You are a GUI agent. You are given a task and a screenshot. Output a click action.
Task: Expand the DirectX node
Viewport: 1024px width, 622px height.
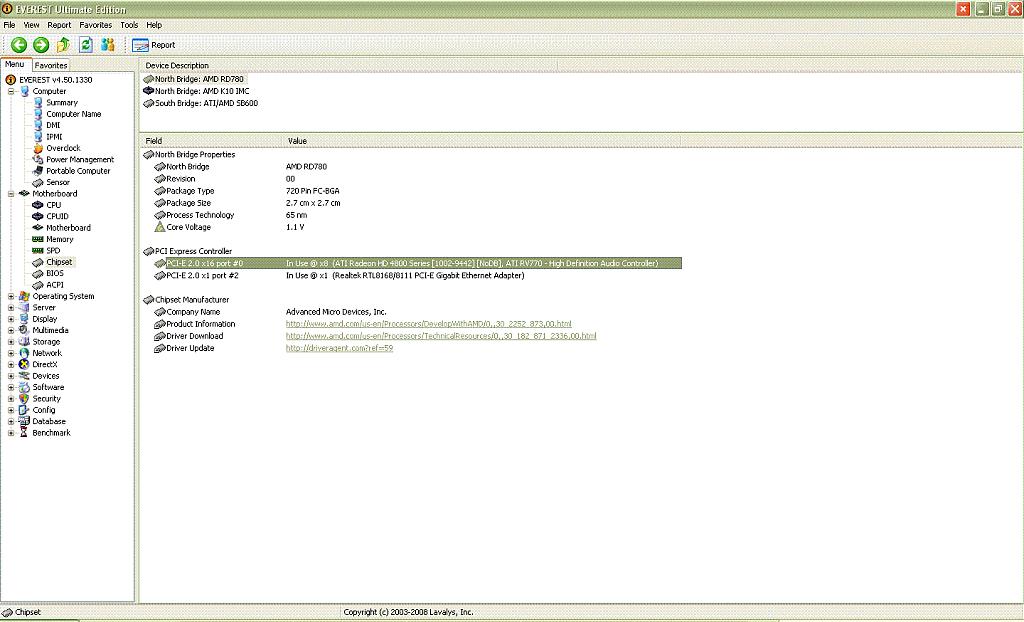[x=11, y=365]
